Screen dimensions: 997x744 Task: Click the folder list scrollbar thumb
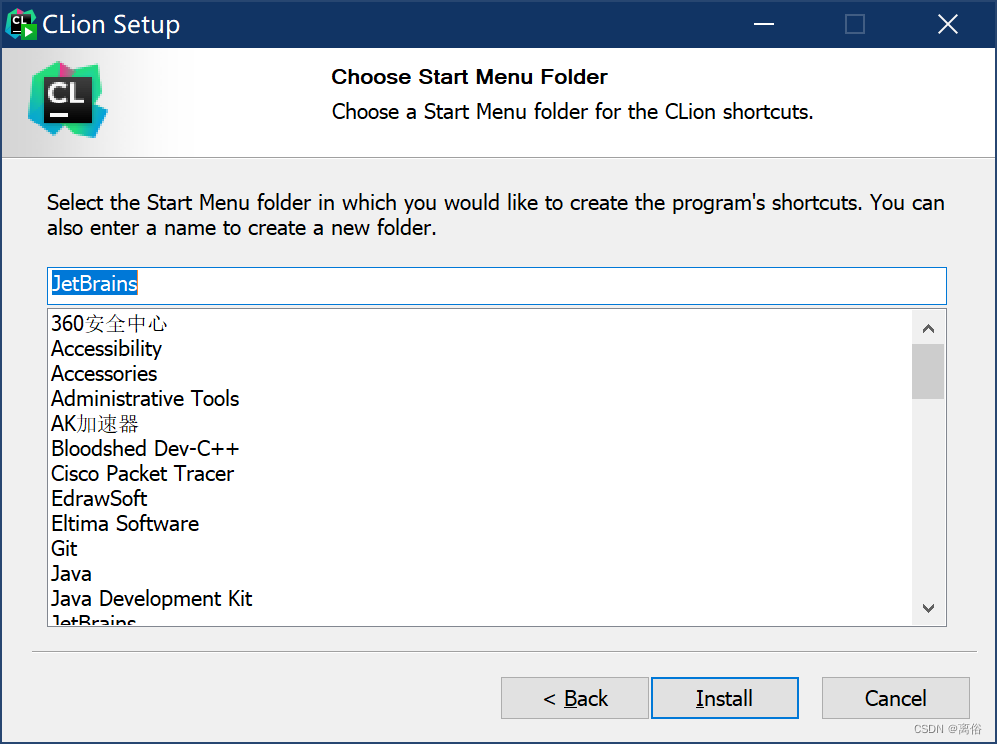[928, 371]
